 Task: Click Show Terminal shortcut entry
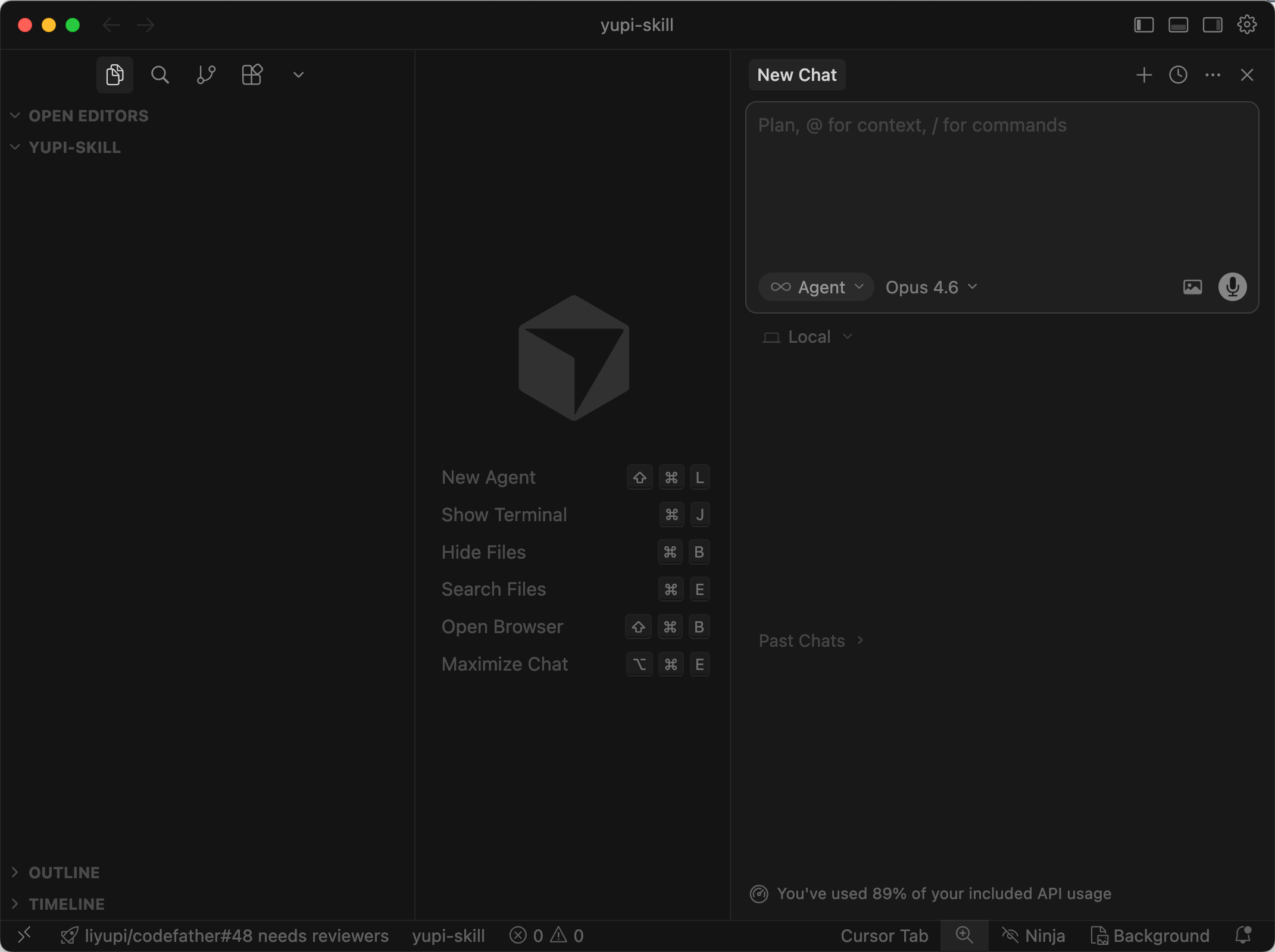[504, 515]
